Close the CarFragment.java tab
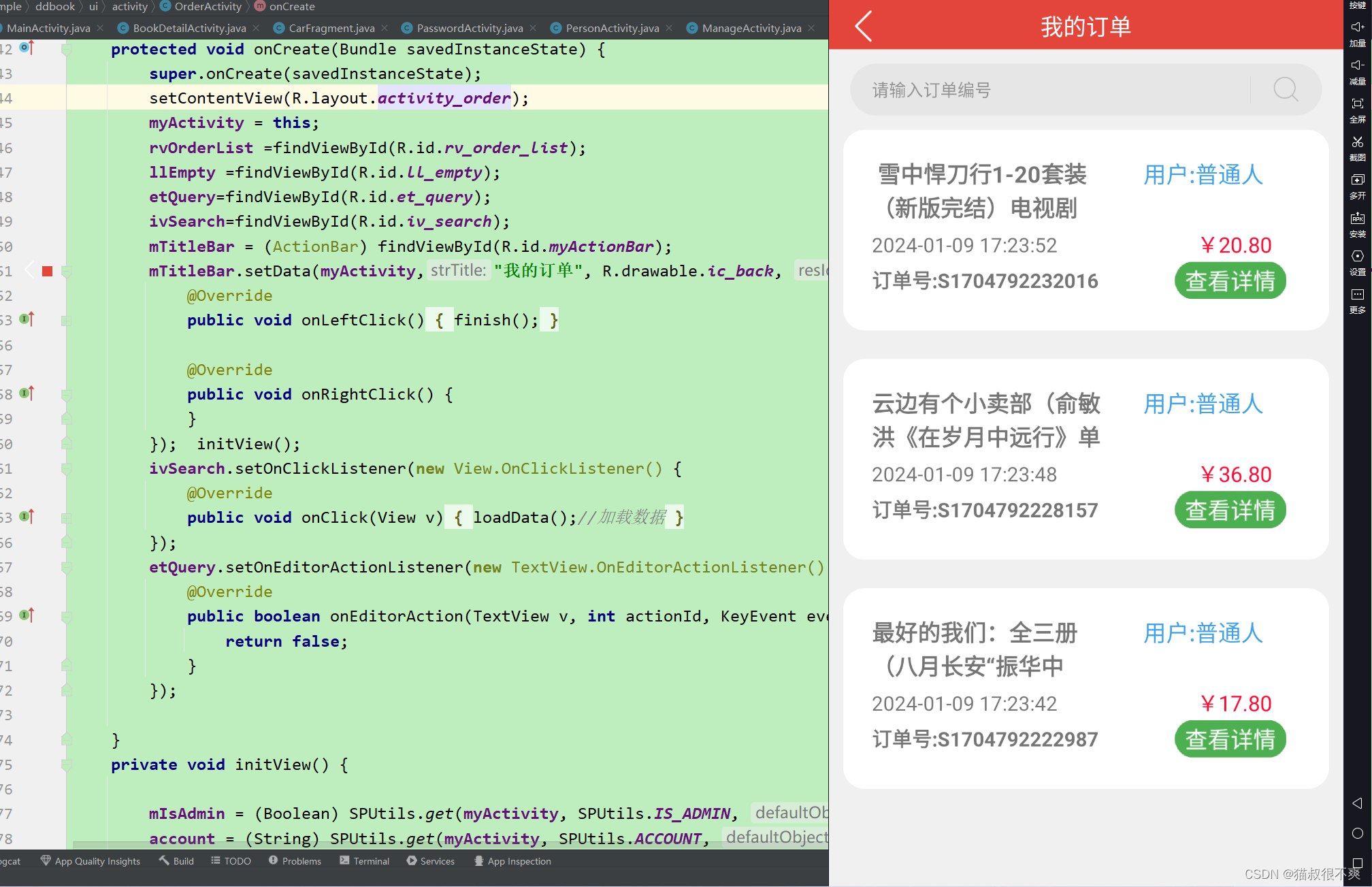1372x887 pixels. [385, 28]
